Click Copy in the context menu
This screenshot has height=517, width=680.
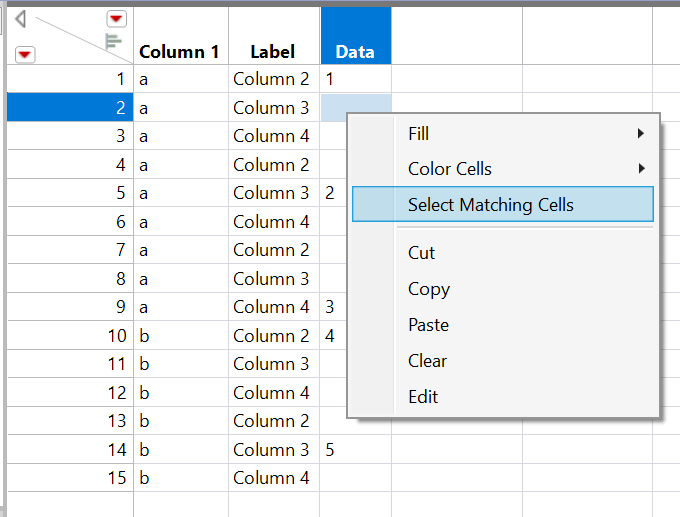point(428,289)
